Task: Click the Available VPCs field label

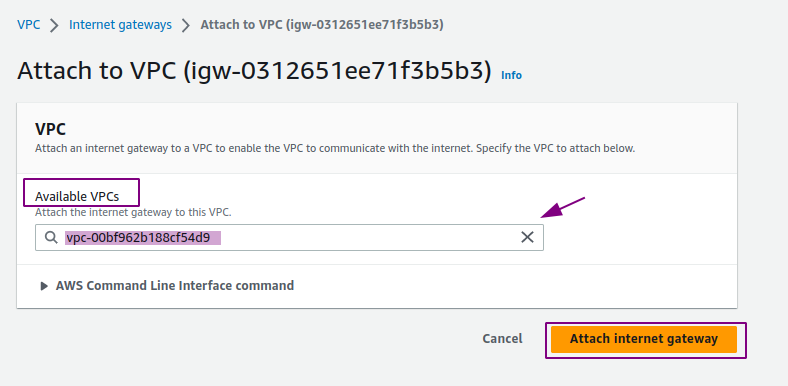Action: tap(77, 197)
